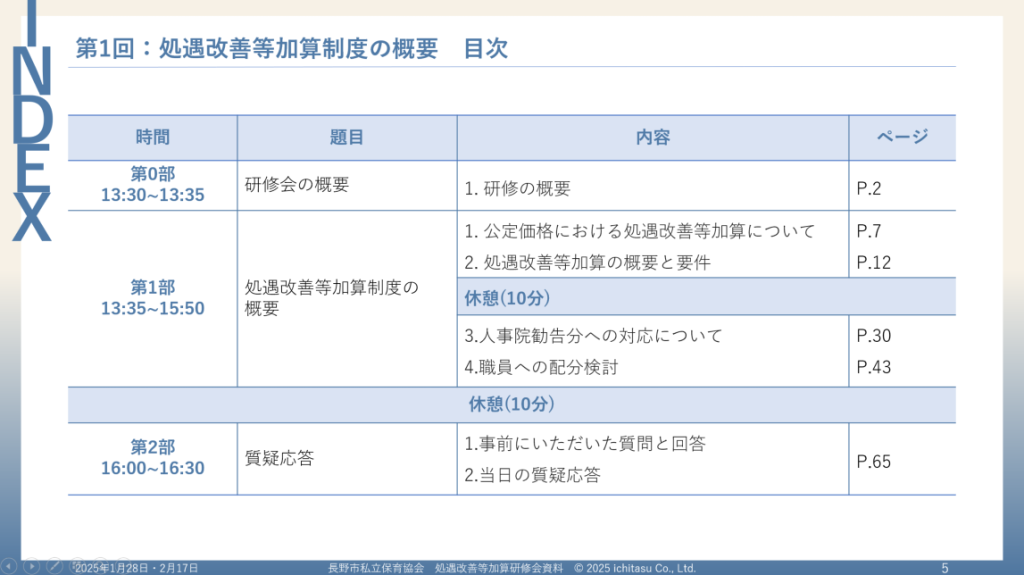Advance with the next slide arrow
Image resolution: width=1024 pixels, height=575 pixels.
click(x=31, y=566)
